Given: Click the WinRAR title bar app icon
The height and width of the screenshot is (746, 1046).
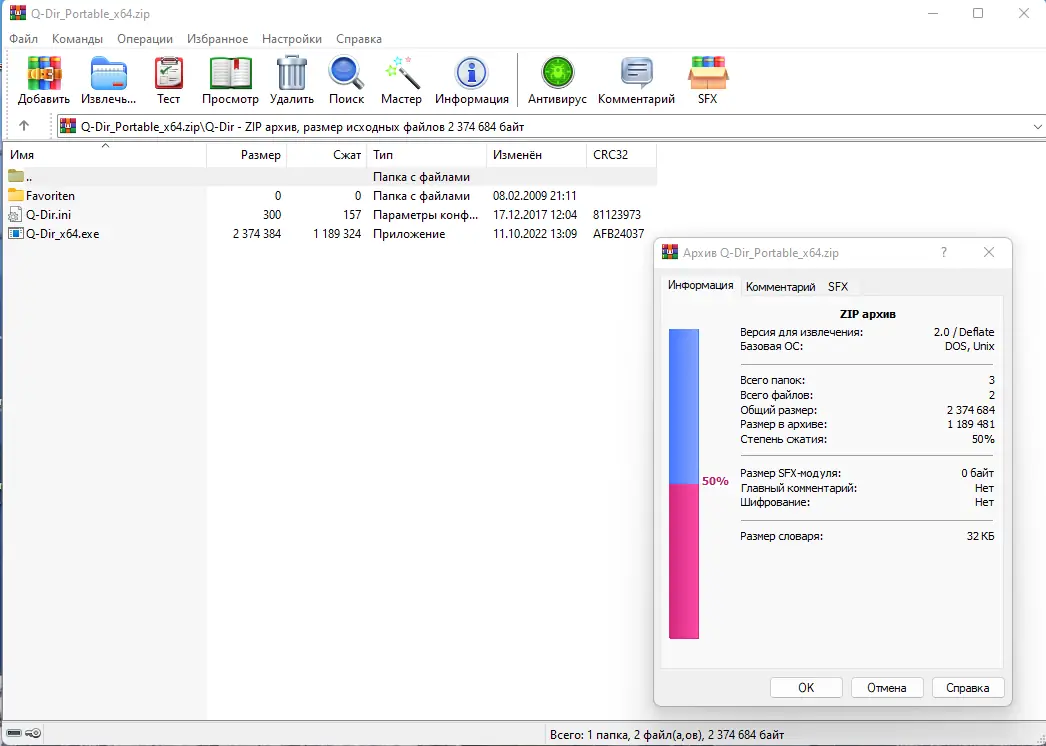Looking at the screenshot, I should tap(17, 13).
